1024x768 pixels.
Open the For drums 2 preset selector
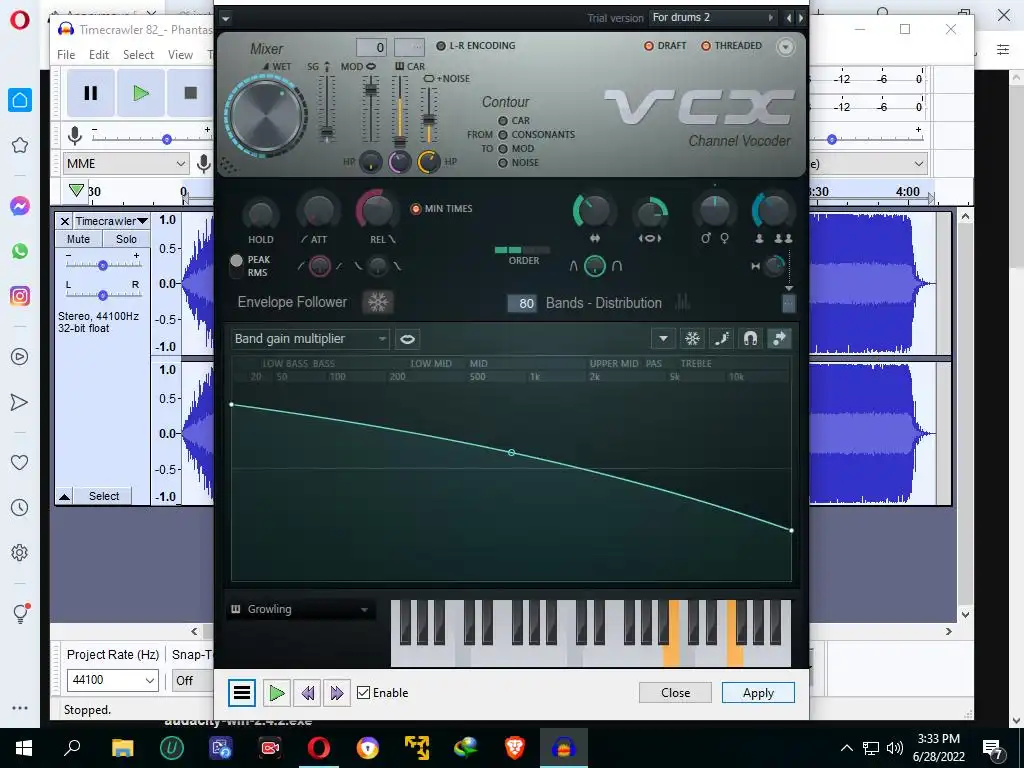713,18
